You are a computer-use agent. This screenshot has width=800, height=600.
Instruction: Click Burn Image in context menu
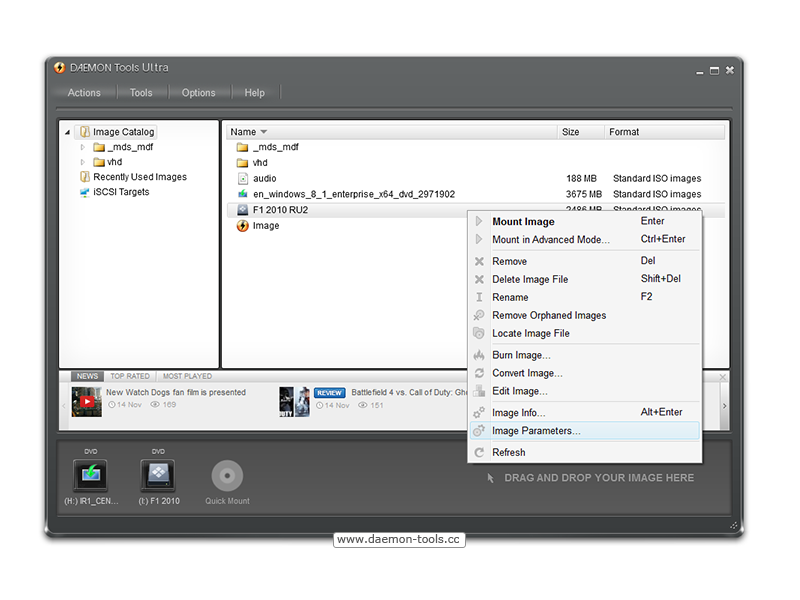521,355
